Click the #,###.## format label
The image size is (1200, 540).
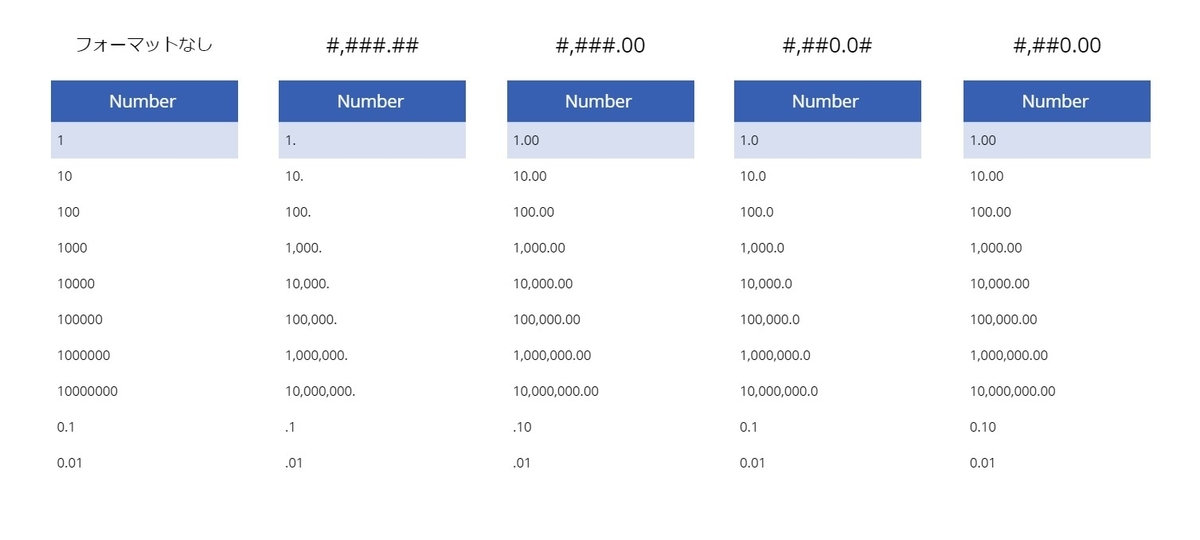coord(372,46)
